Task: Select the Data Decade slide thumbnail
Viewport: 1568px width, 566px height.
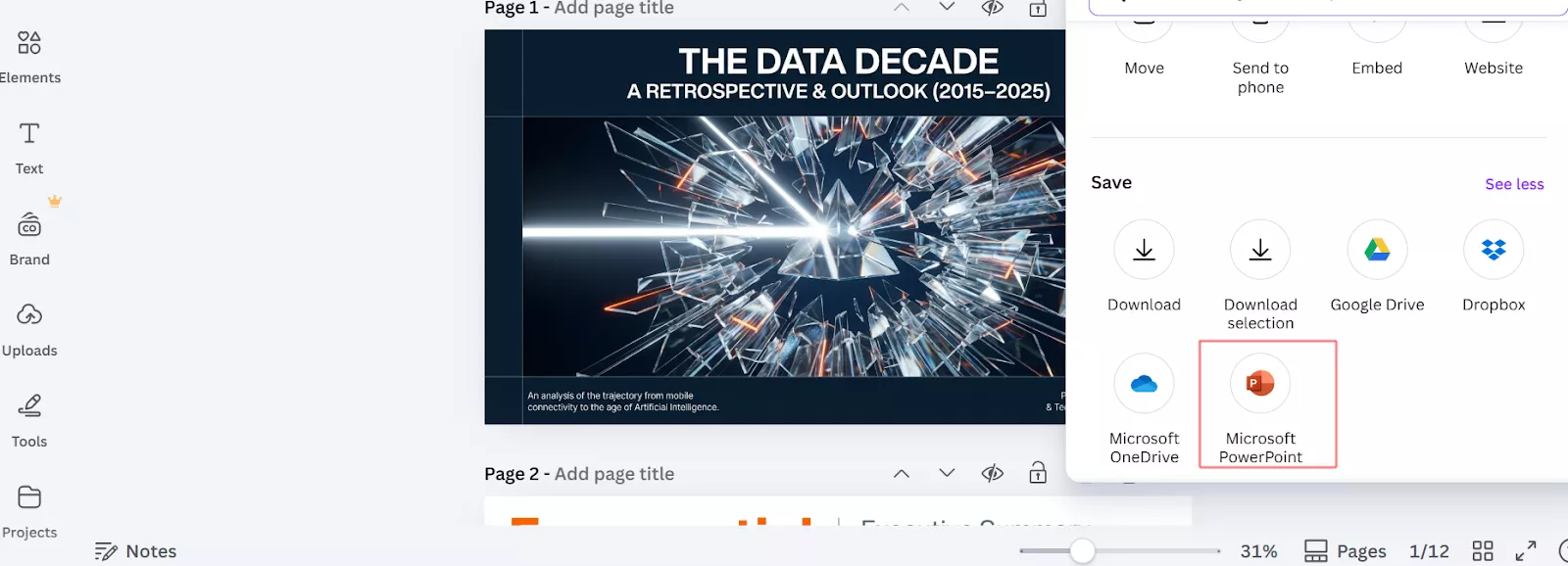Action: [x=774, y=227]
